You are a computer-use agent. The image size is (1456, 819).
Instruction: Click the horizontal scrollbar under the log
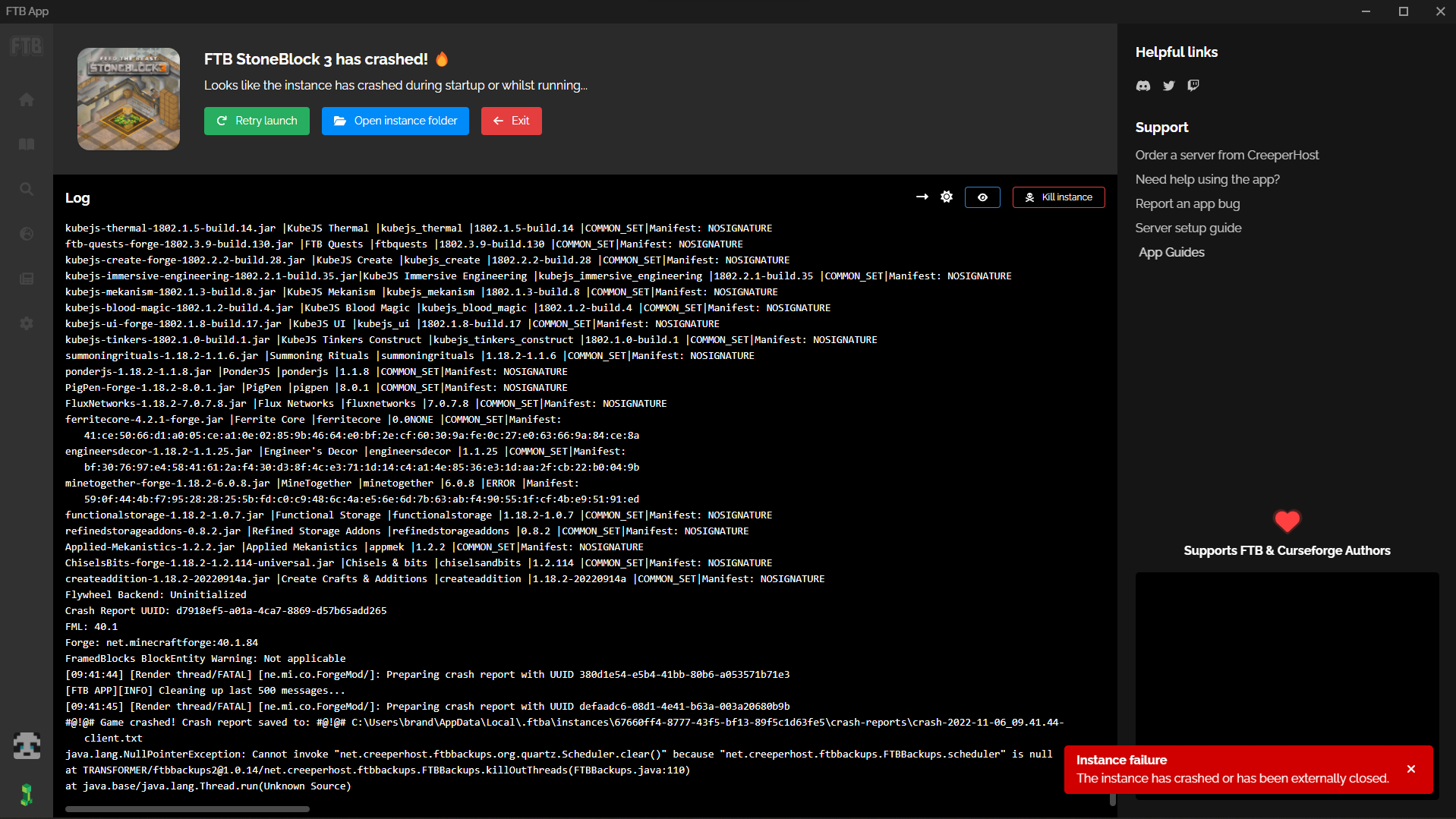tap(188, 809)
